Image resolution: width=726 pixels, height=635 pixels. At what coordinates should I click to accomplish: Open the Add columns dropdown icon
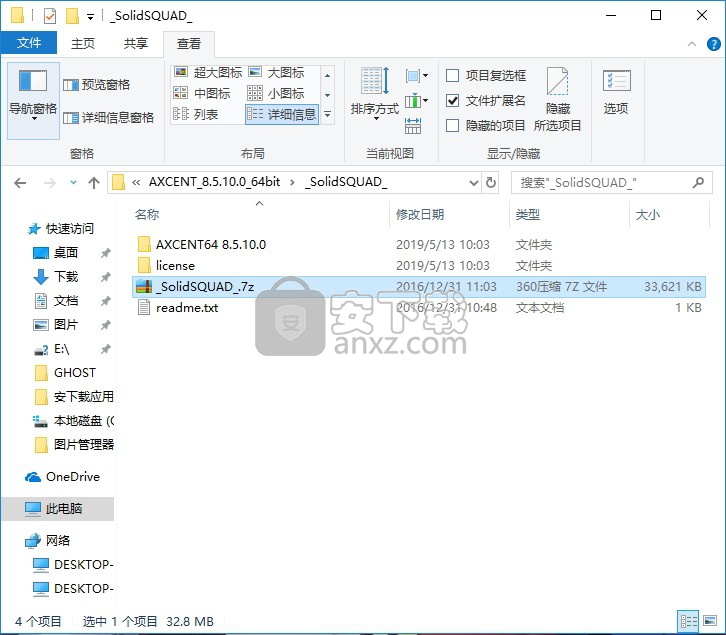point(416,101)
